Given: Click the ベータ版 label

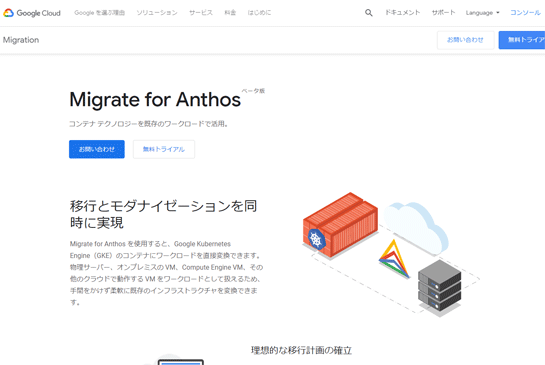Looking at the screenshot, I should (253, 91).
